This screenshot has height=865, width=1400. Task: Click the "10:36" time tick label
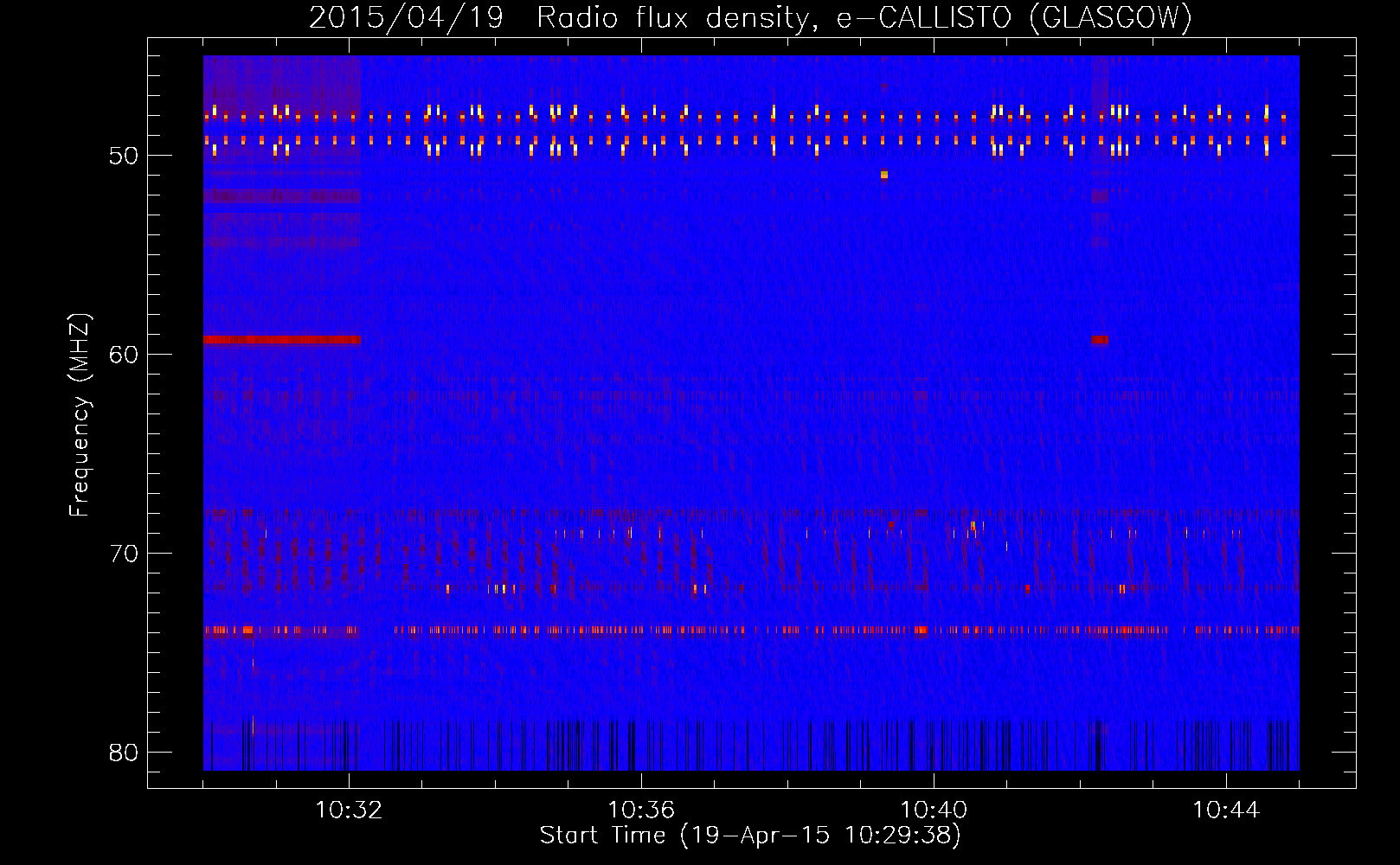coord(641,811)
